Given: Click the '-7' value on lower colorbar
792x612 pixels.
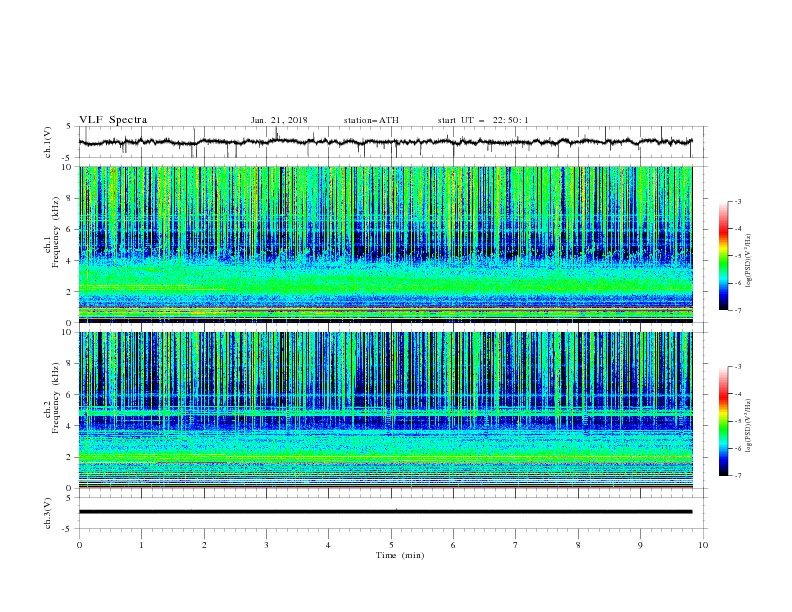Looking at the screenshot, I should (x=737, y=475).
